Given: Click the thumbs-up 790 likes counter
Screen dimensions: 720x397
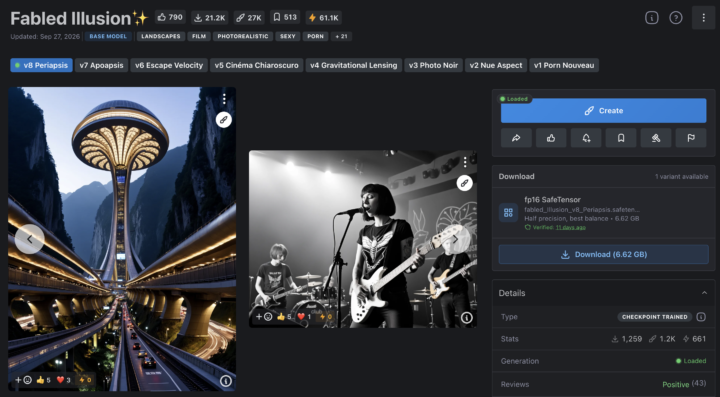Looking at the screenshot, I should 170,17.
